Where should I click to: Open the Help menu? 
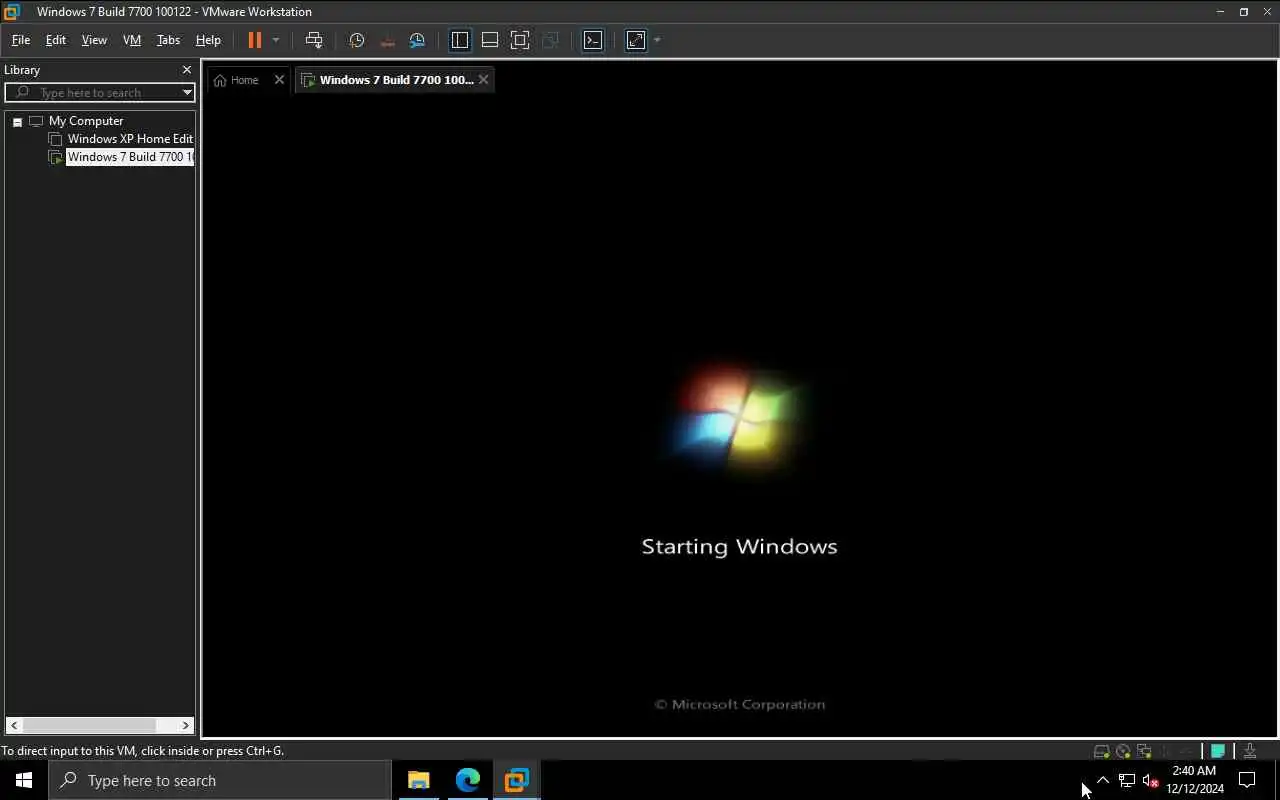(x=208, y=40)
